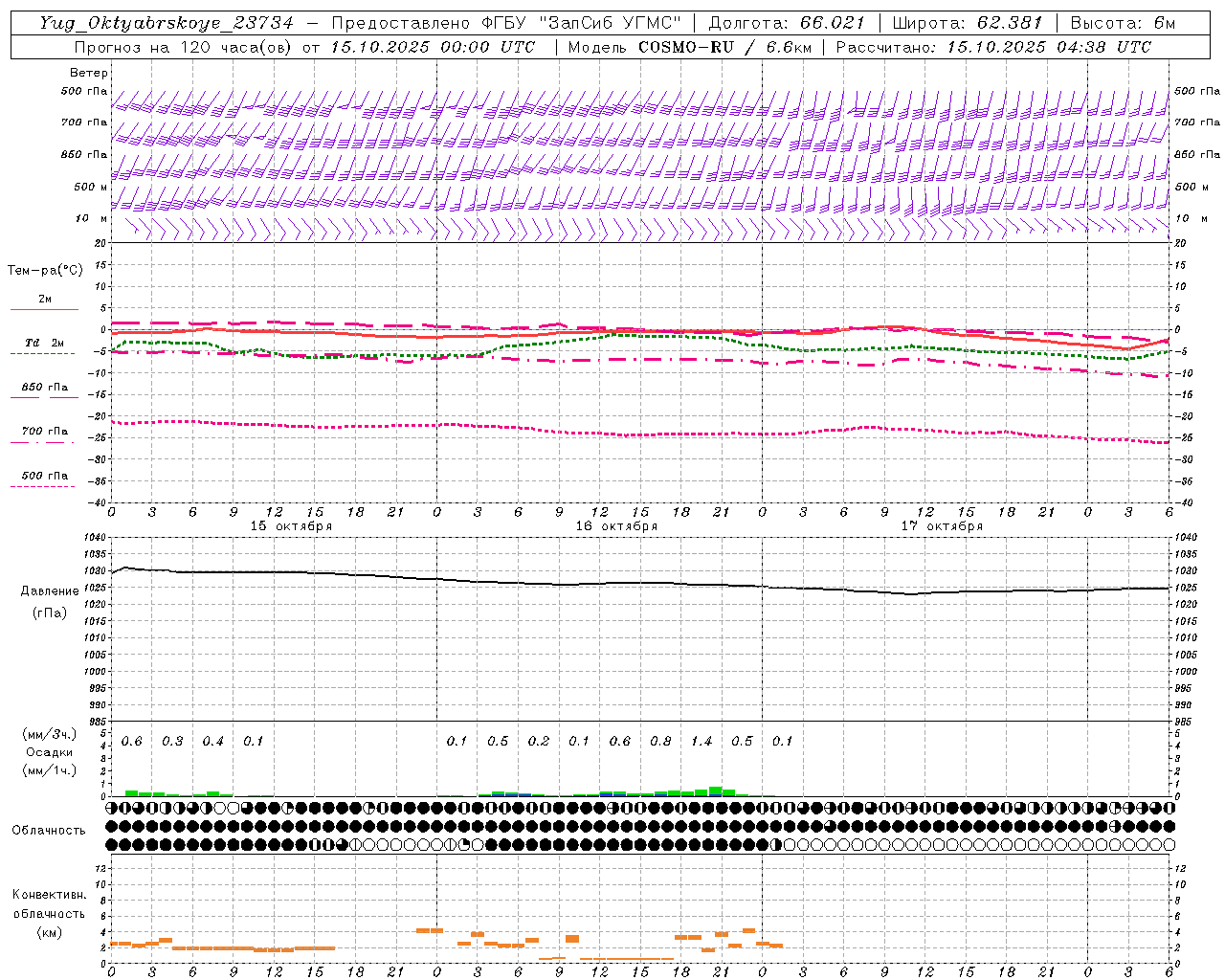
Task: Click the 0.8 precipitation amount value
Action: (x=660, y=742)
